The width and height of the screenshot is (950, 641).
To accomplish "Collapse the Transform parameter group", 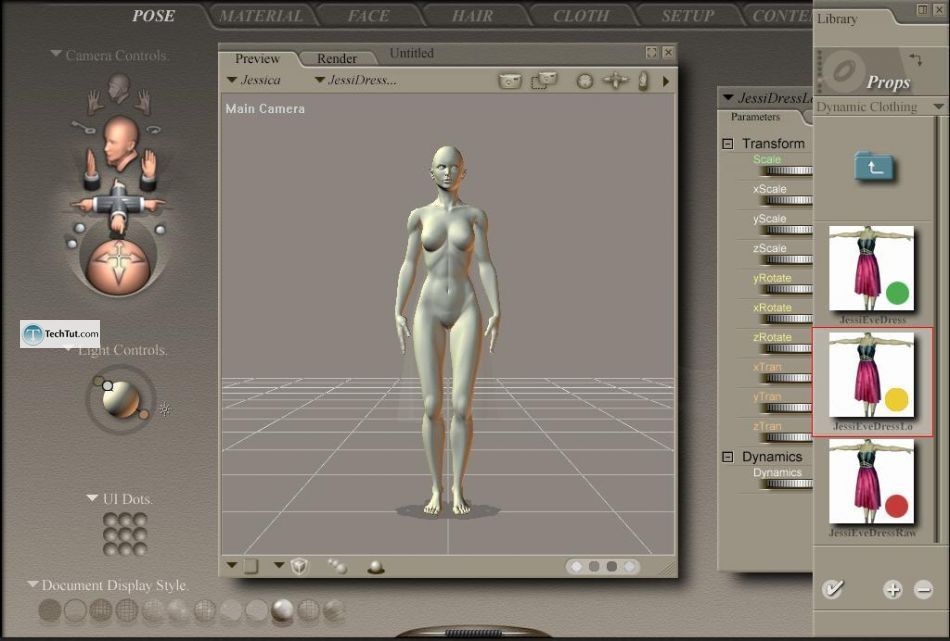I will point(728,144).
